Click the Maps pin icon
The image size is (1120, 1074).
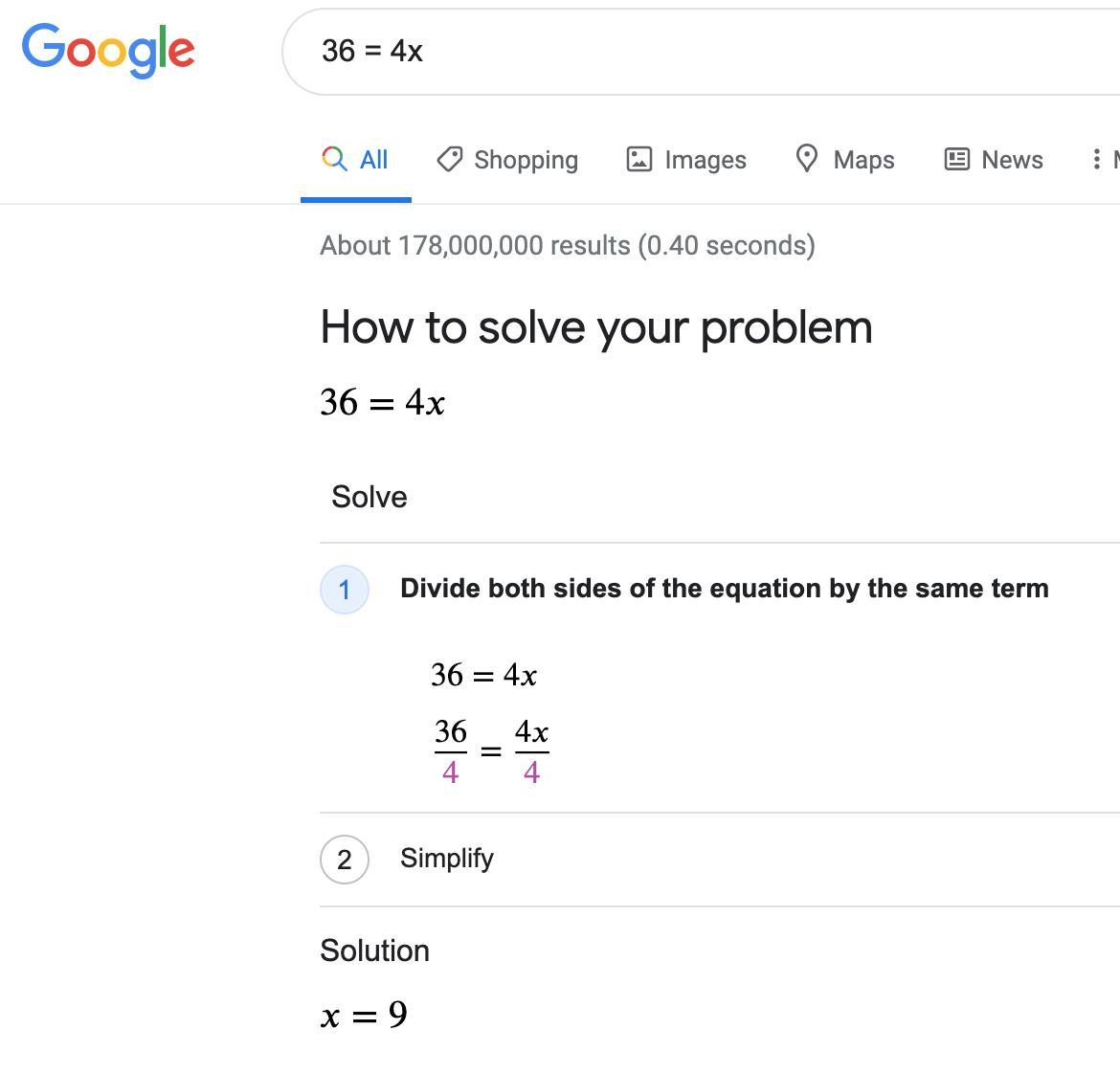click(807, 159)
